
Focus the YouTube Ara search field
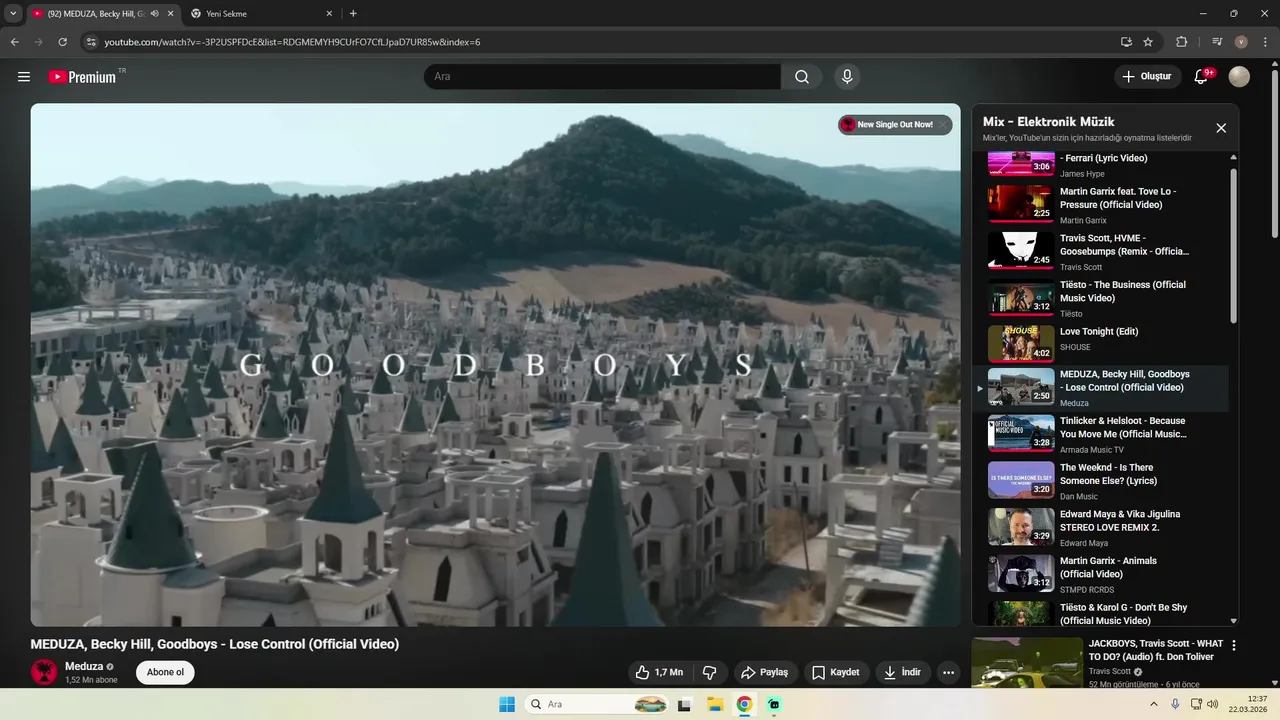(602, 77)
